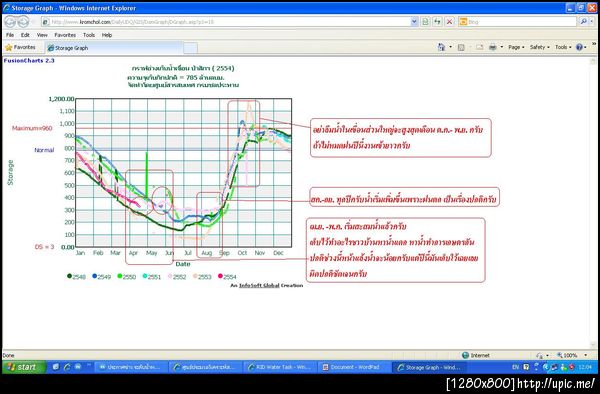Launch Internet Explorer from quick launch
The image size is (600, 394).
pyautogui.click(x=67, y=367)
